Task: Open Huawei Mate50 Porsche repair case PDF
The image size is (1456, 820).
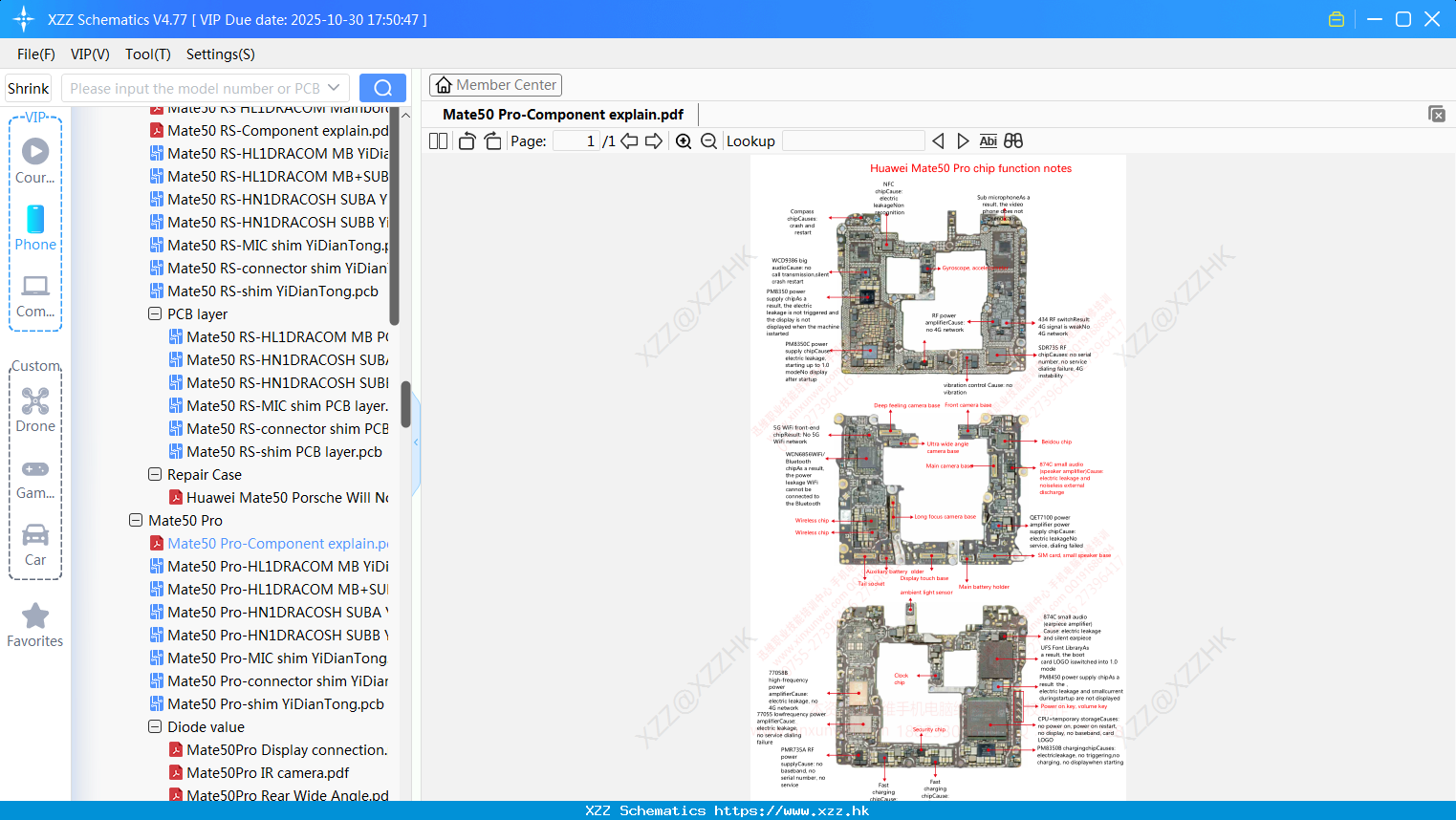Action: tap(278, 497)
